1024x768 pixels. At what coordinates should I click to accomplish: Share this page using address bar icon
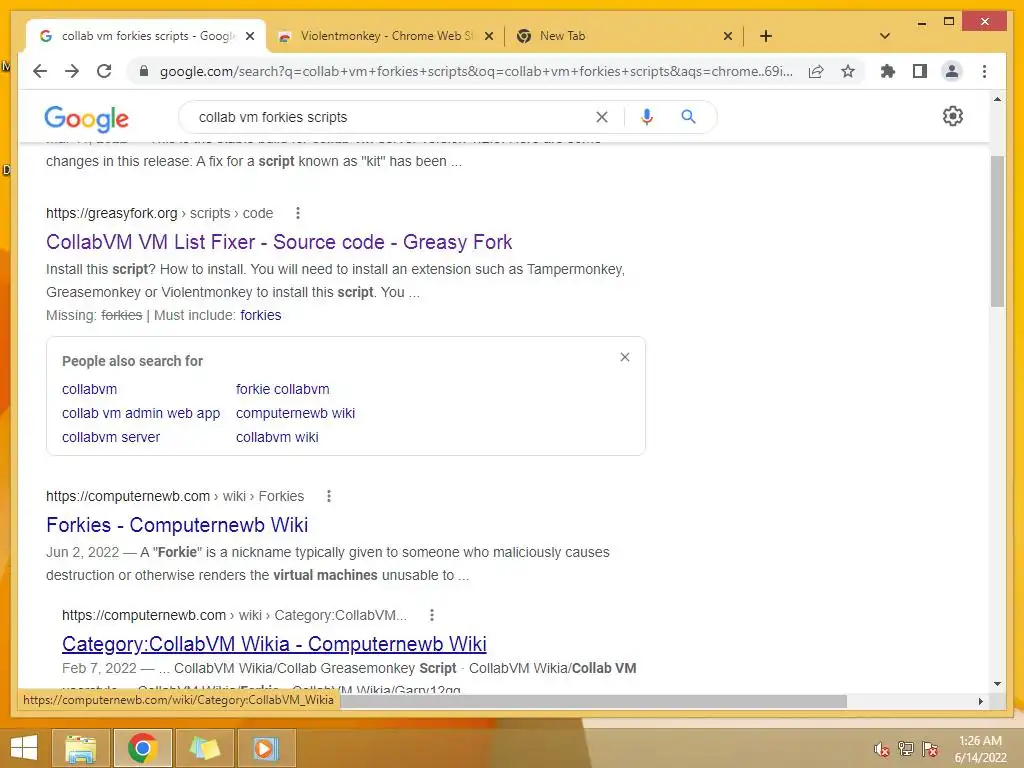click(816, 71)
